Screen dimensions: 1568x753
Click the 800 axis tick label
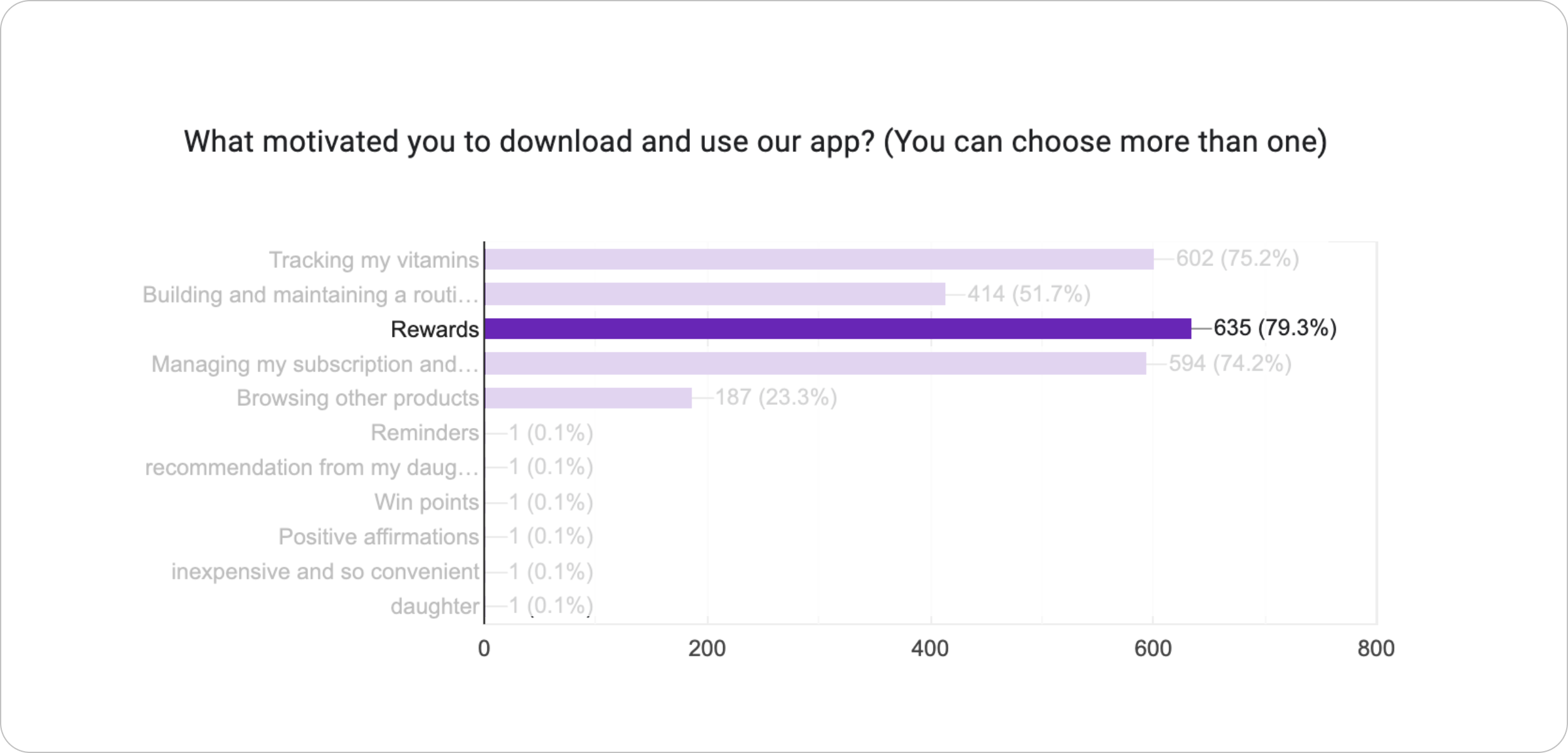click(1376, 648)
